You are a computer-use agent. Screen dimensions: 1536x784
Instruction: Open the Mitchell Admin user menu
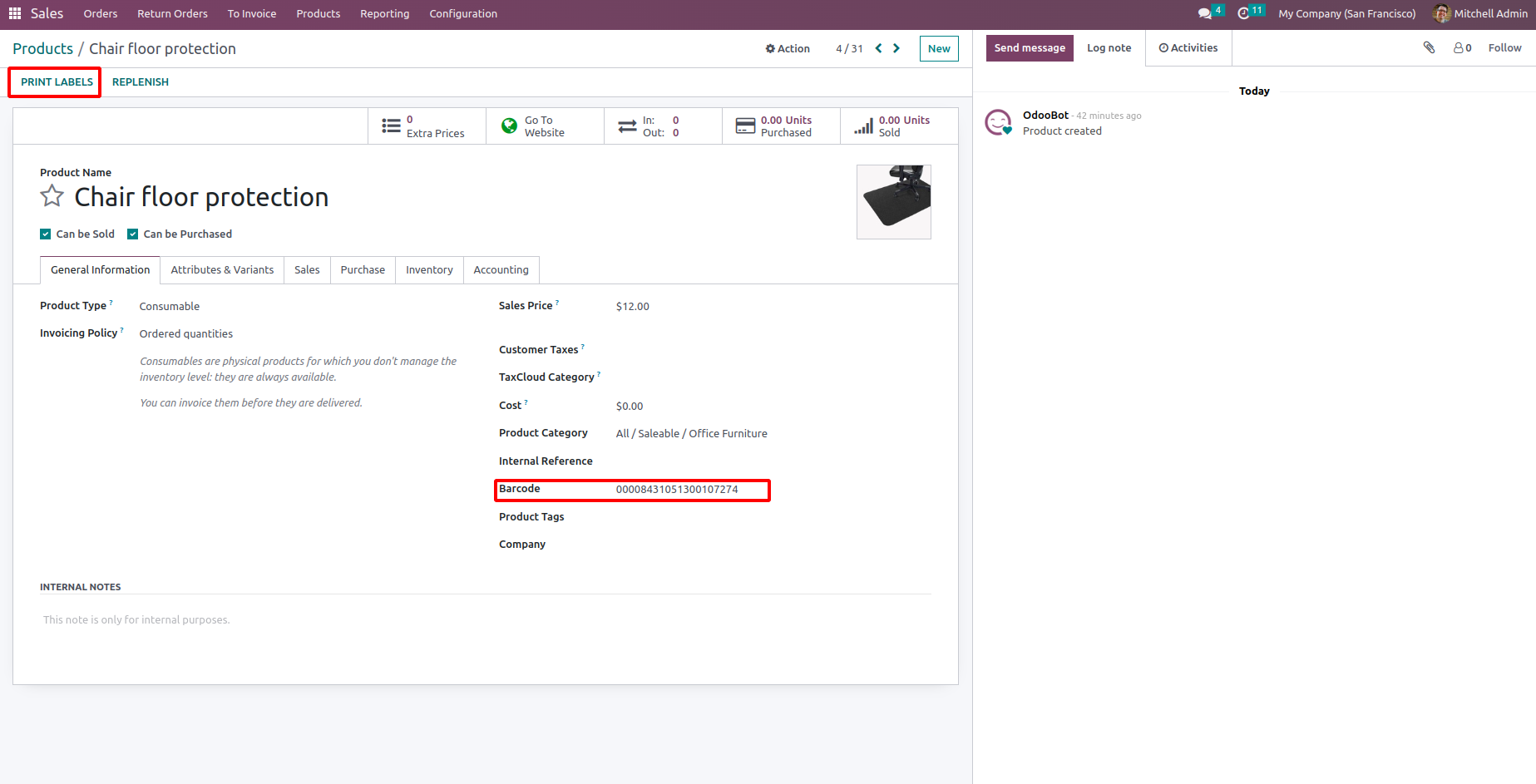click(1480, 13)
